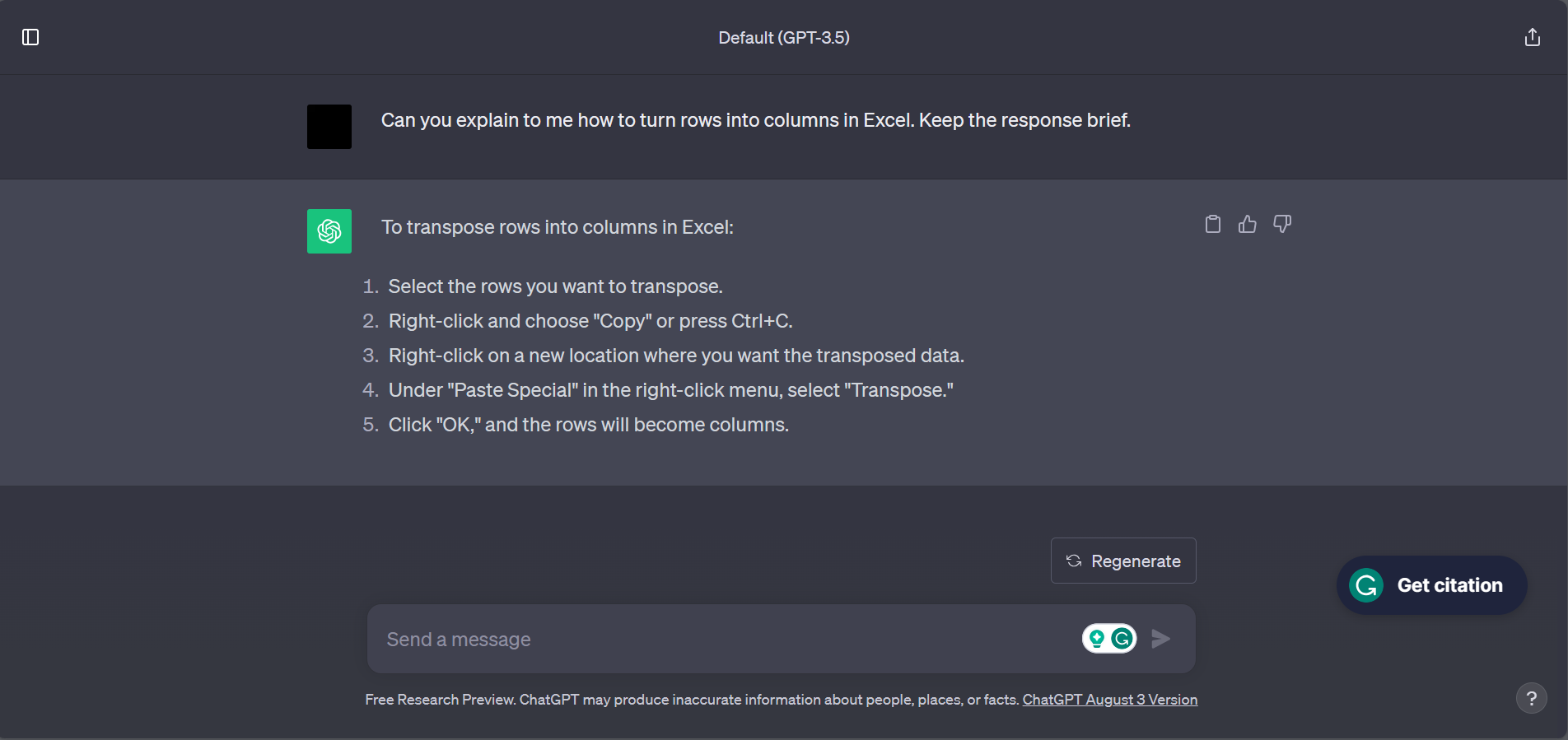This screenshot has width=1568, height=740.
Task: Give the response a thumbs up
Action: [x=1248, y=224]
